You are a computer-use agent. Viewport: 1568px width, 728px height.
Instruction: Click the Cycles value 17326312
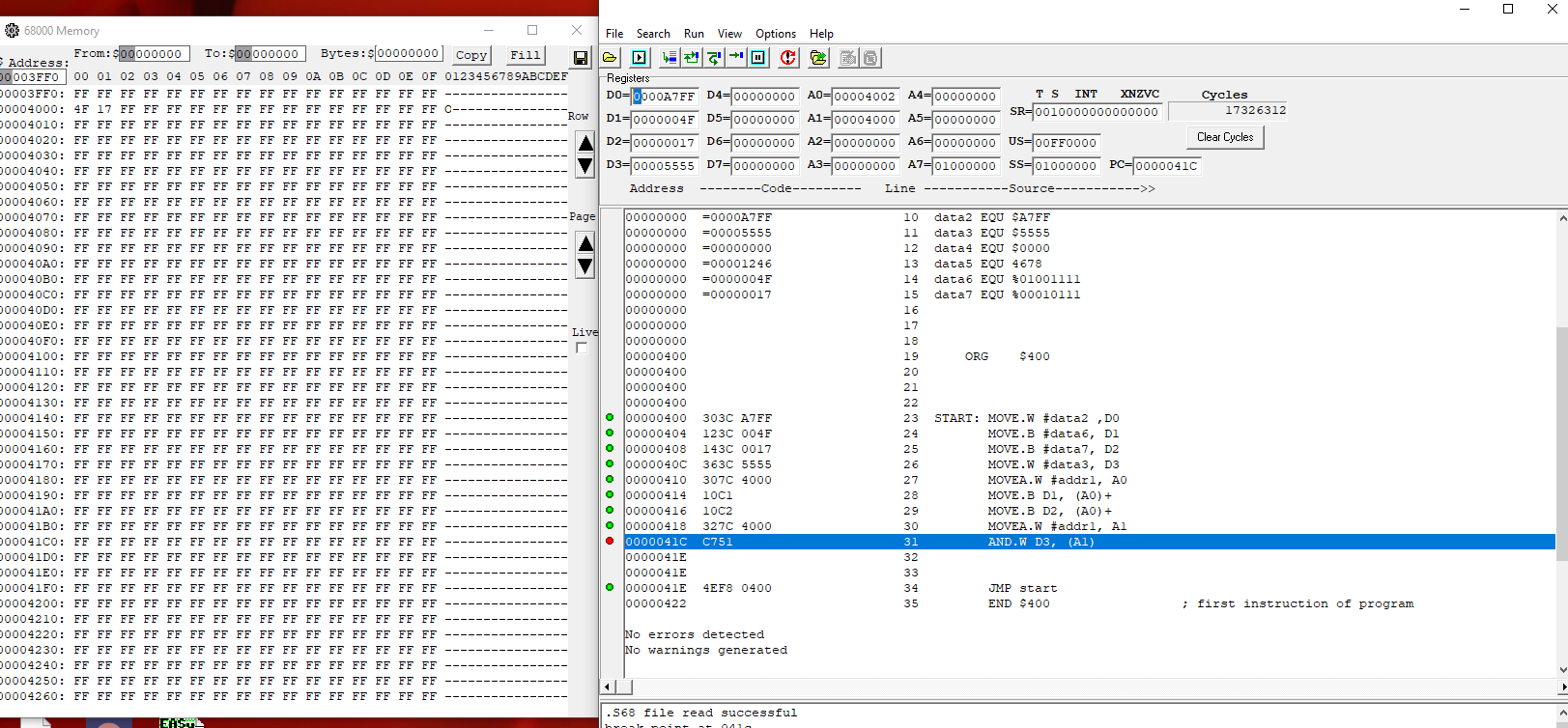pos(1255,110)
